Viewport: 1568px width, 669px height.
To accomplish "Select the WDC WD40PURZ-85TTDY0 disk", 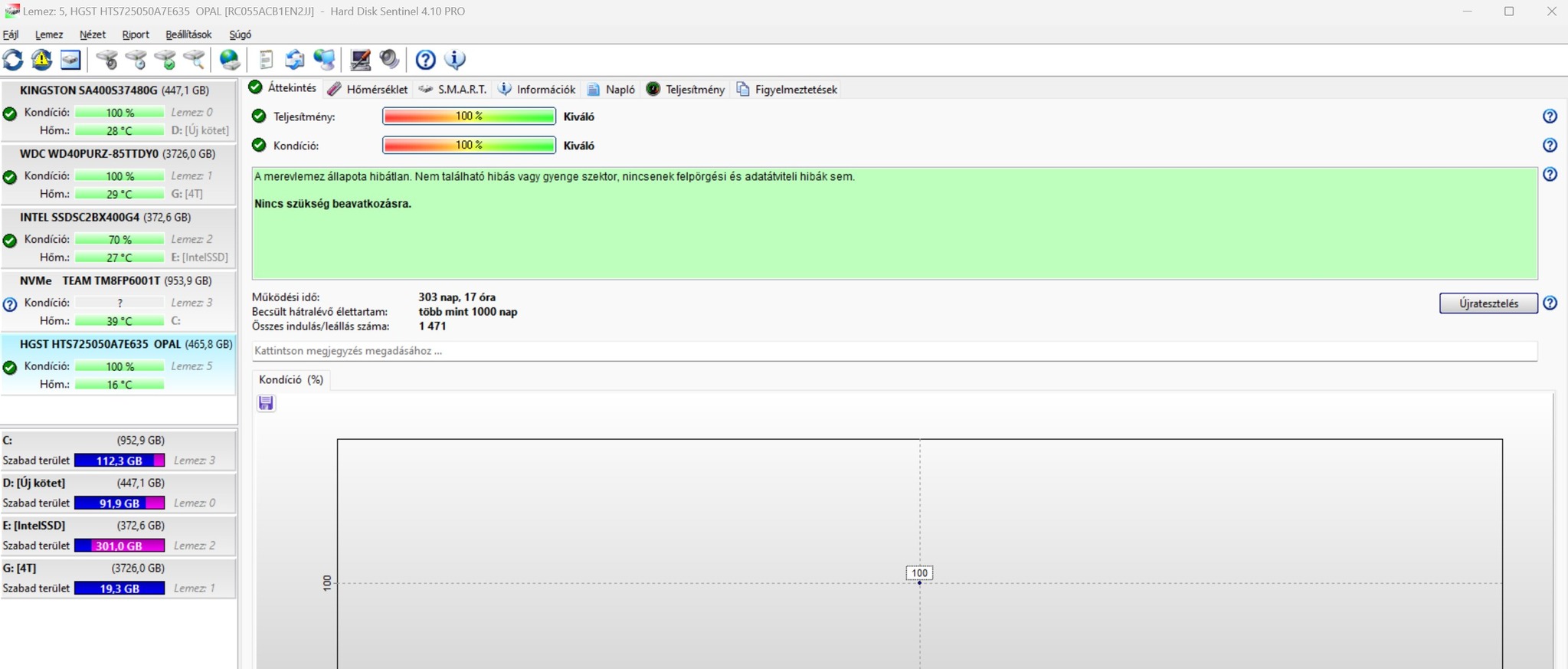I will (118, 173).
